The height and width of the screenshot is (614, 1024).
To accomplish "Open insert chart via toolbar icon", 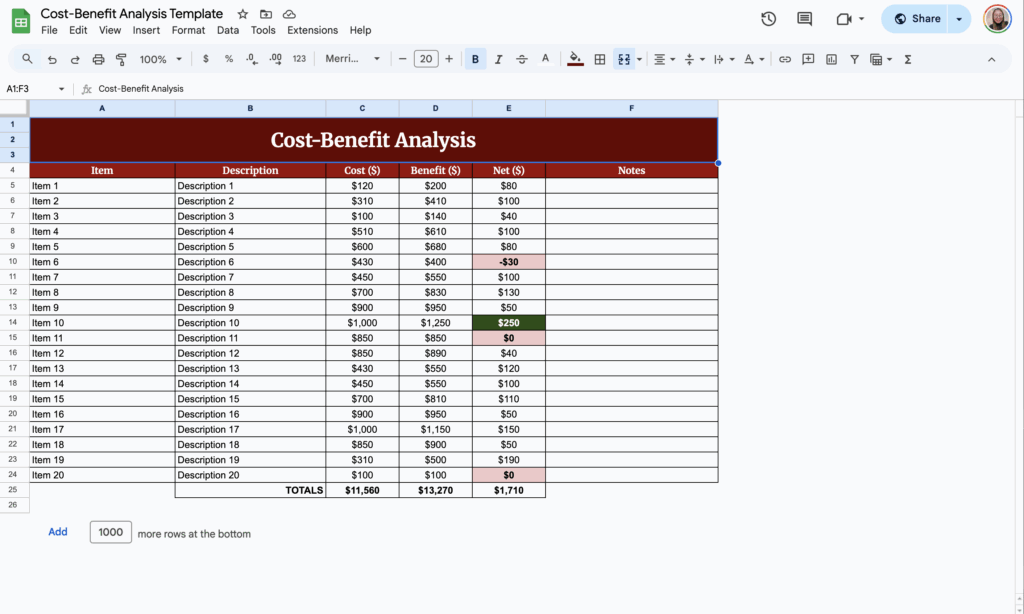I will click(831, 59).
